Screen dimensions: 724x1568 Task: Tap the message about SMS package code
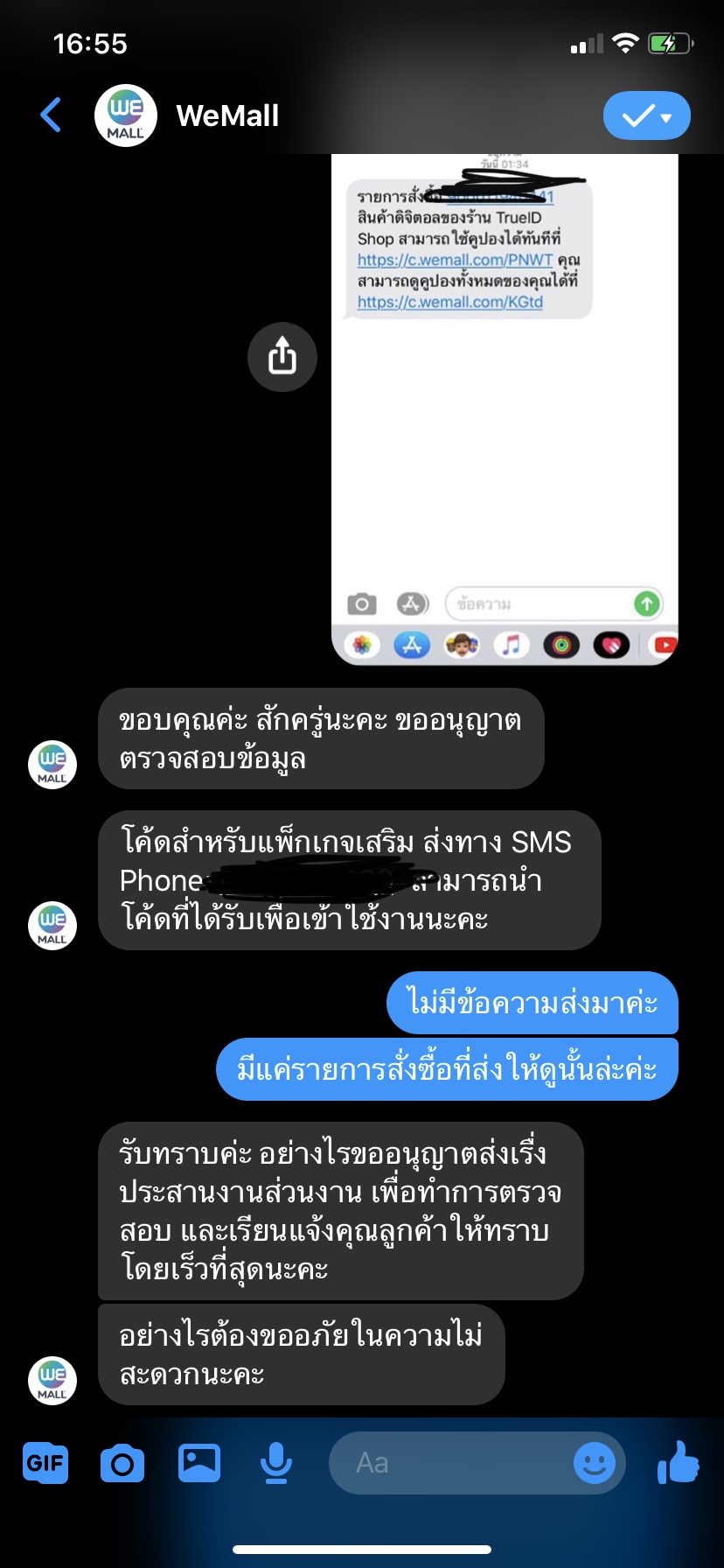(x=350, y=880)
